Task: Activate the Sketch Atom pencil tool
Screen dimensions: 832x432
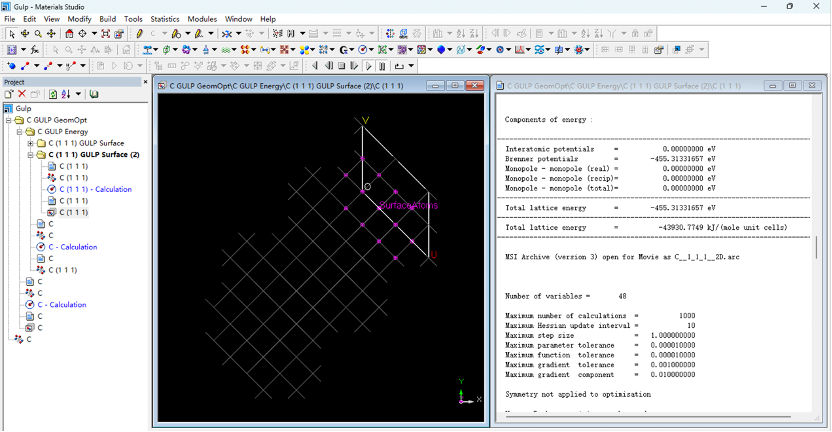Action: (x=140, y=33)
